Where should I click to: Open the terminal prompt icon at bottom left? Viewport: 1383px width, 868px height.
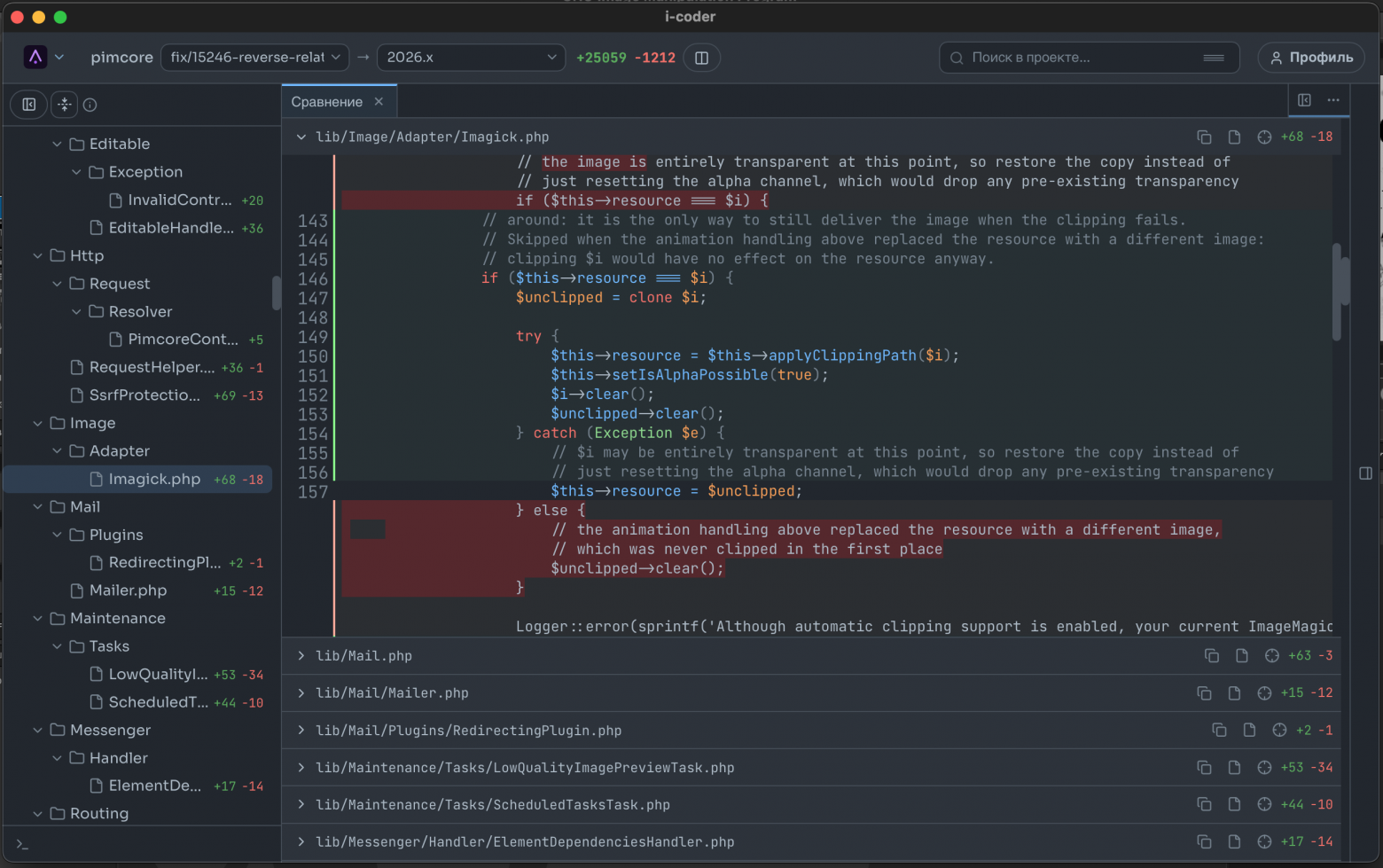23,845
